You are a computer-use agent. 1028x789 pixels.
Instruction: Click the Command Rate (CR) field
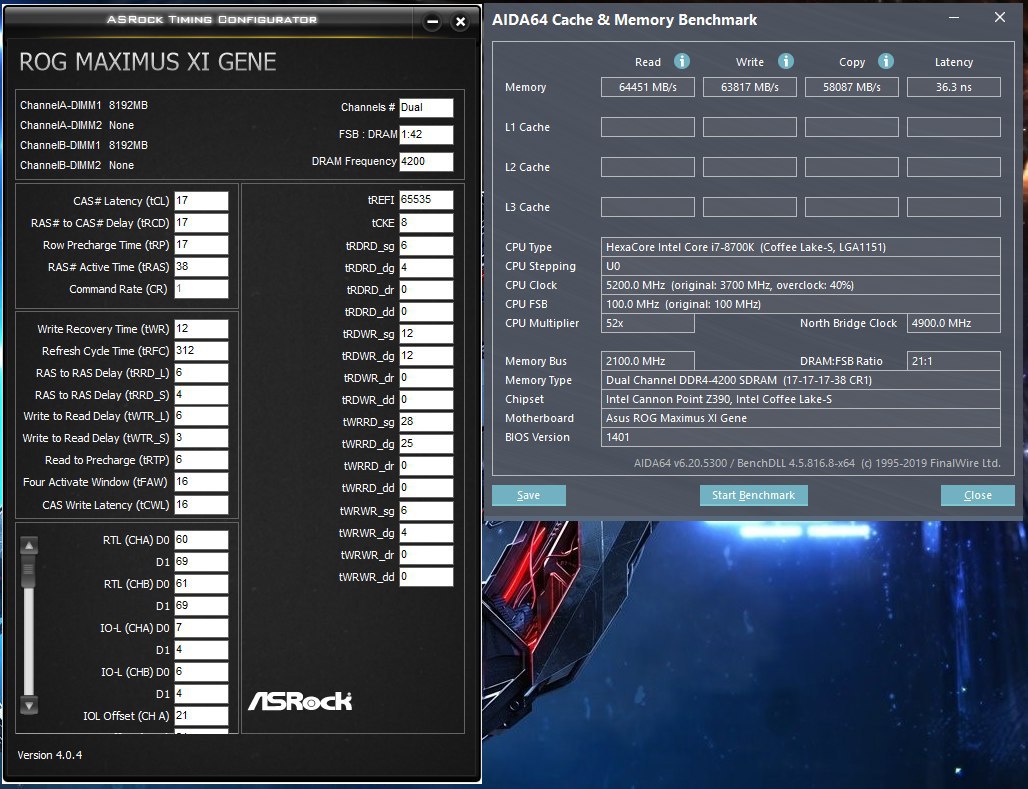coord(201,289)
